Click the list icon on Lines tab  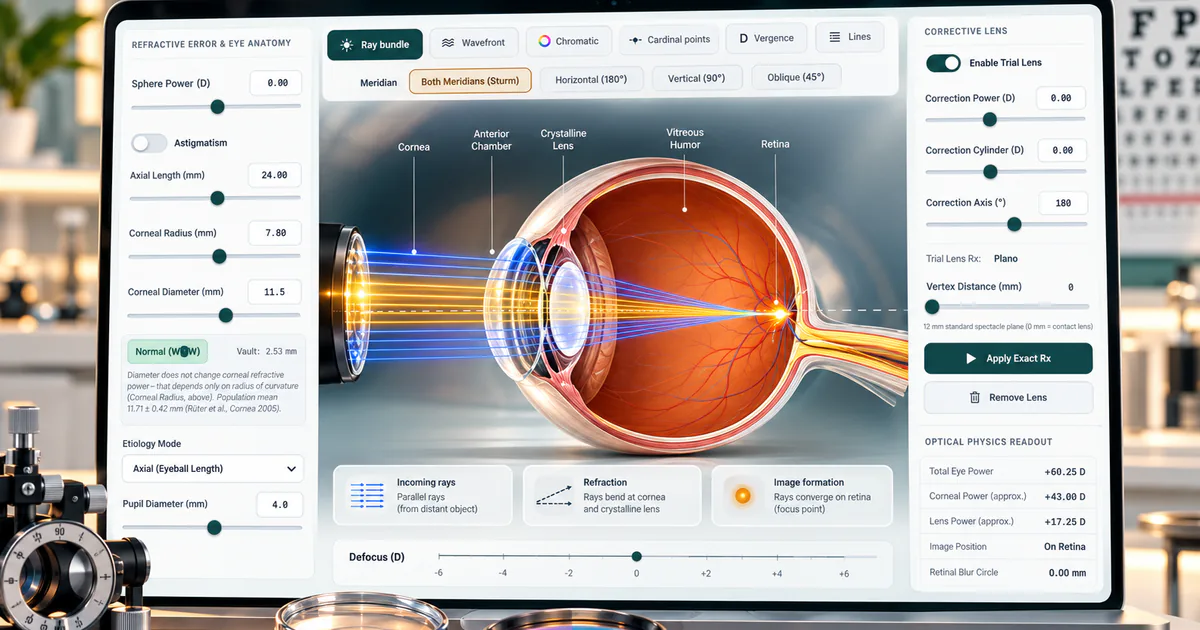click(x=835, y=37)
